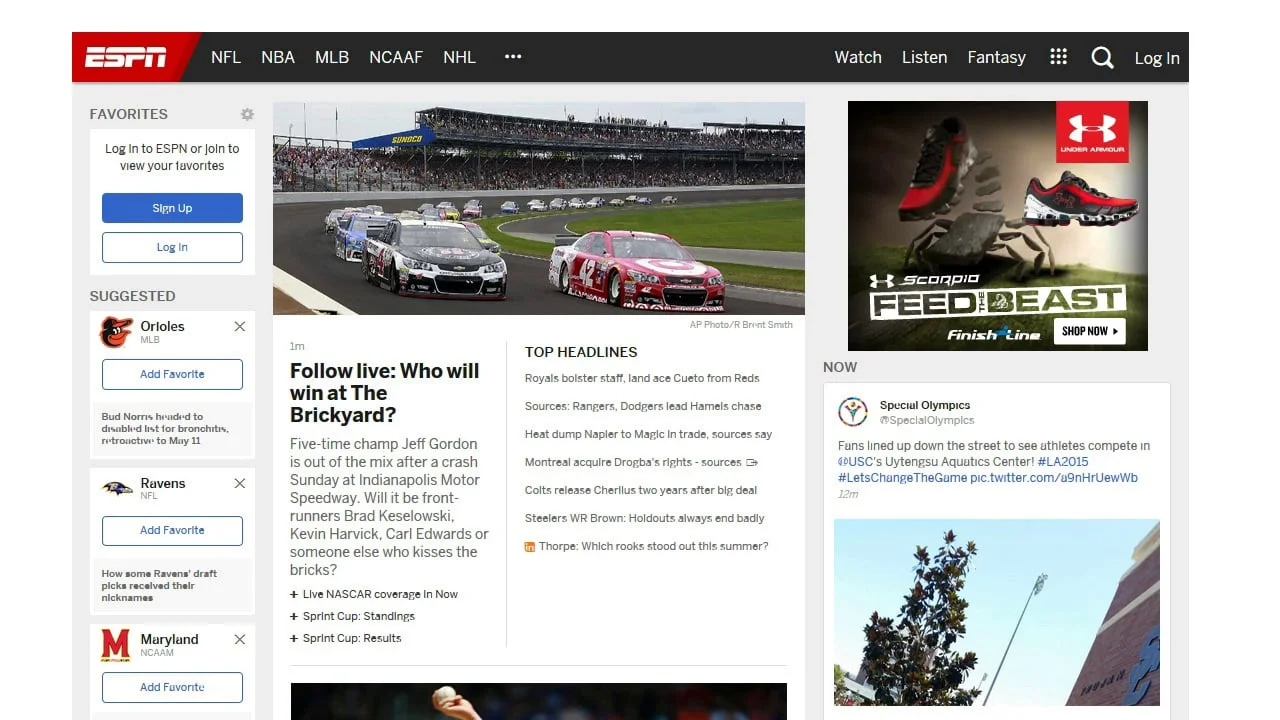Expand Sprint Cup: Standings link
The height and width of the screenshot is (720, 1280).
pos(352,616)
